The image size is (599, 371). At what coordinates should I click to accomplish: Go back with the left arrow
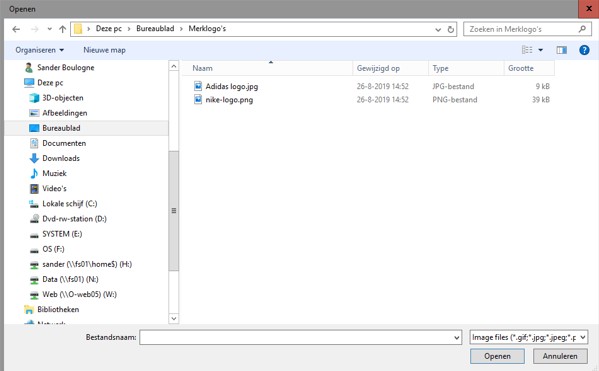coord(16,29)
